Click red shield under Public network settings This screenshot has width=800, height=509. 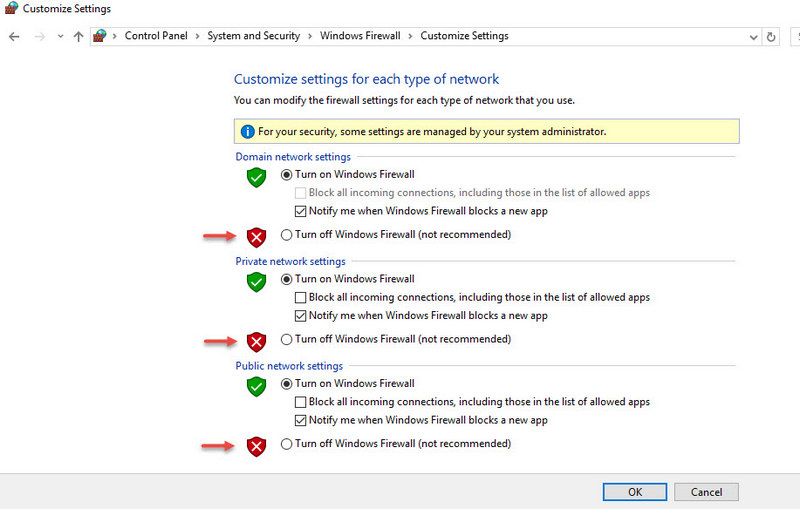(257, 446)
